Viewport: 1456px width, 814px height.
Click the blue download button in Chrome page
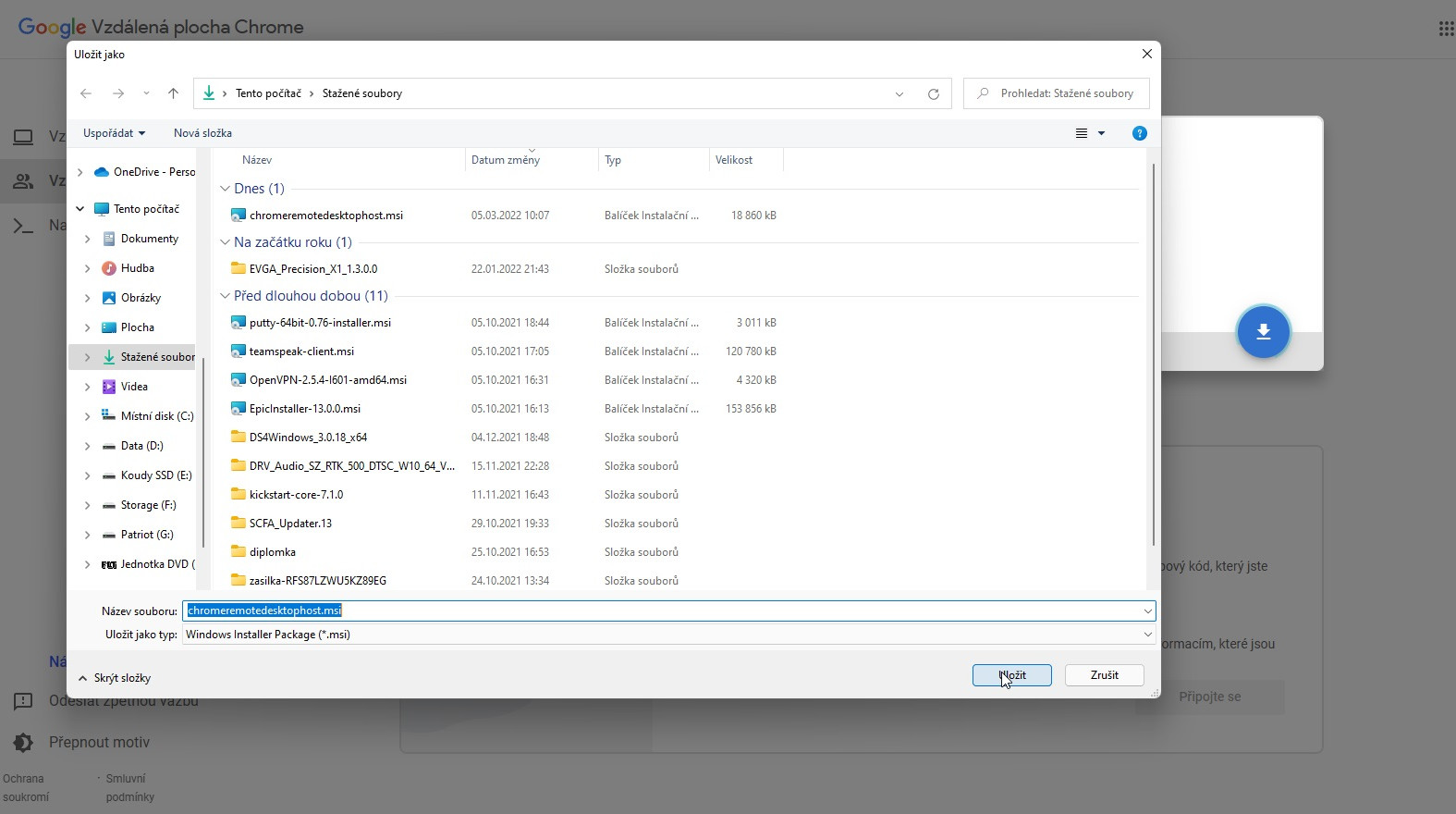coord(1263,331)
